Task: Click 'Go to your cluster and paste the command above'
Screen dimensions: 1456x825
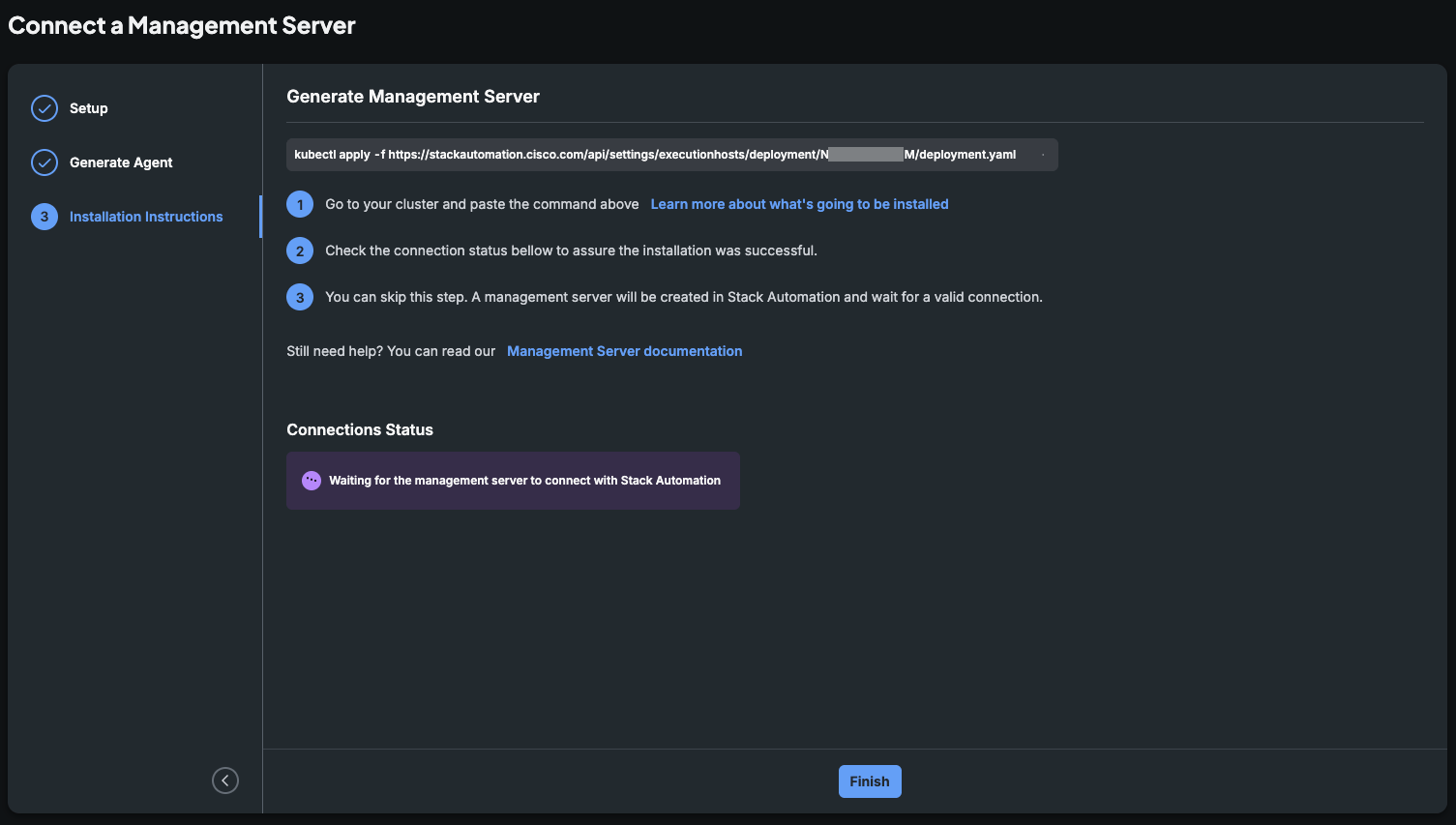Action: [x=482, y=204]
